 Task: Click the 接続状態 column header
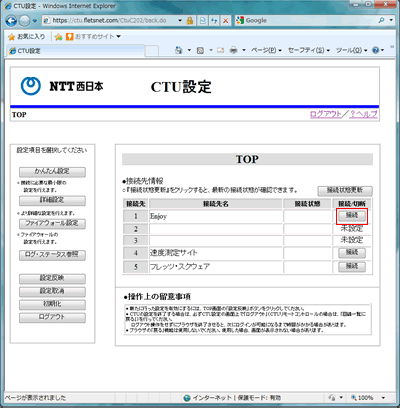pos(307,204)
